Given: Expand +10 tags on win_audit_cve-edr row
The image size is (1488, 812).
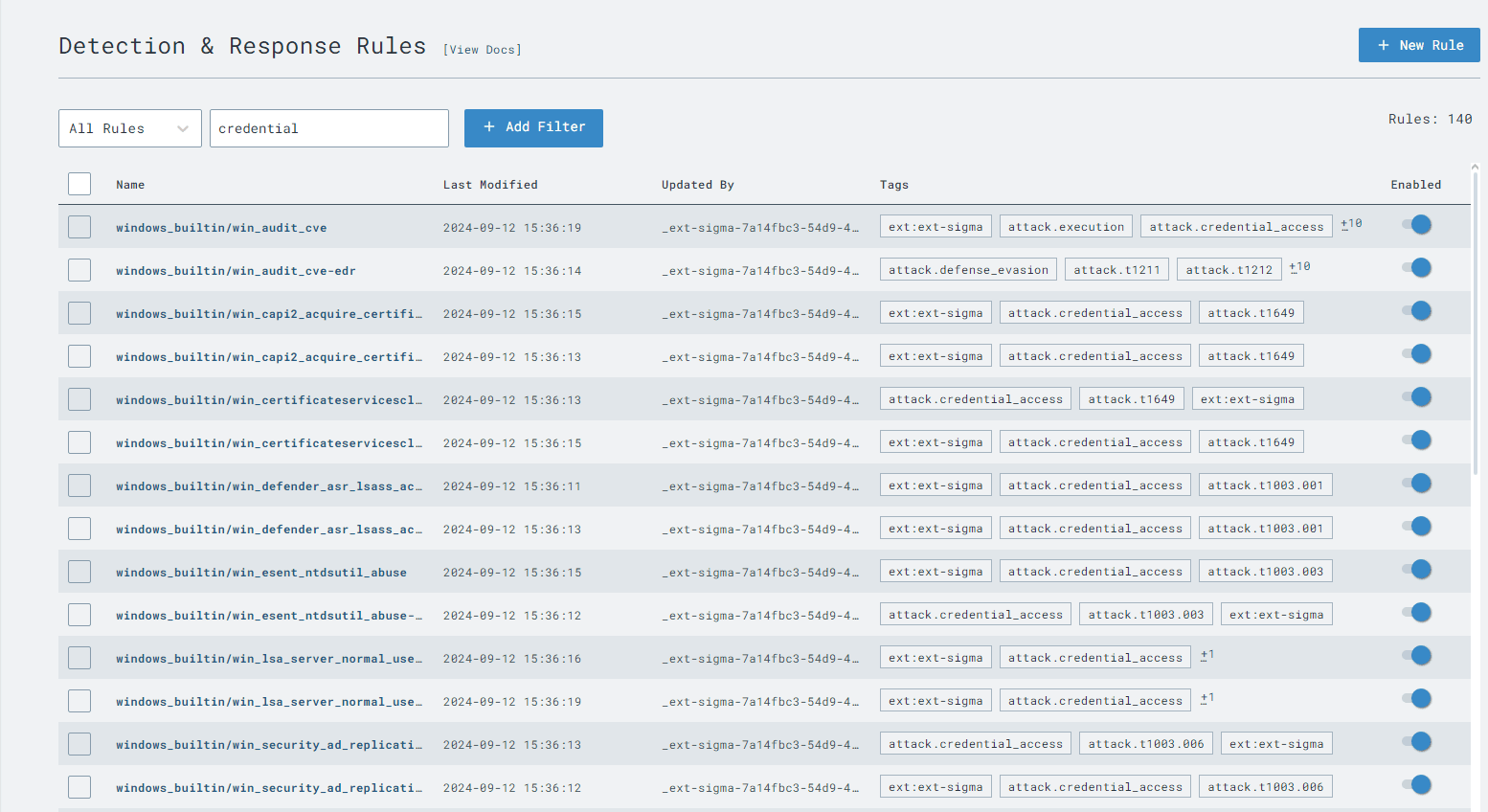Looking at the screenshot, I should (1299, 267).
